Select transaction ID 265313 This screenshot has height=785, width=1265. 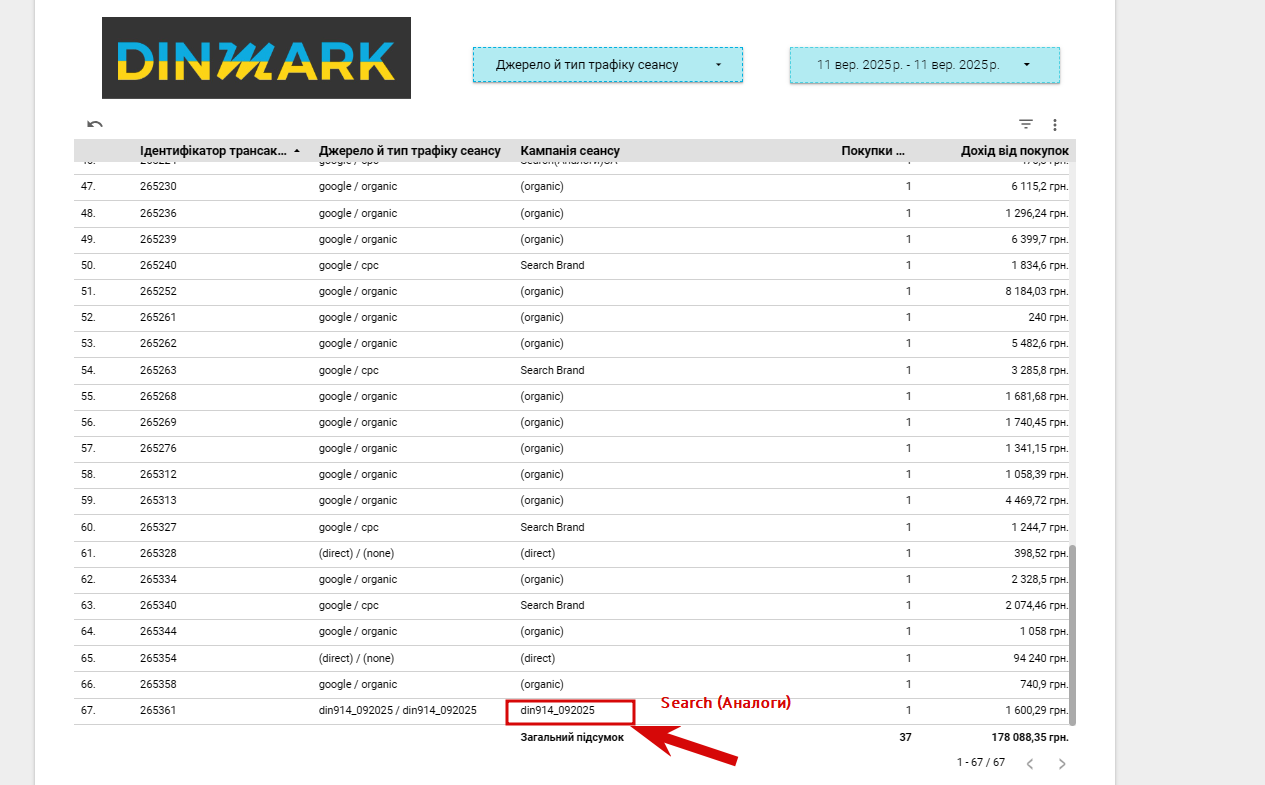click(x=158, y=500)
